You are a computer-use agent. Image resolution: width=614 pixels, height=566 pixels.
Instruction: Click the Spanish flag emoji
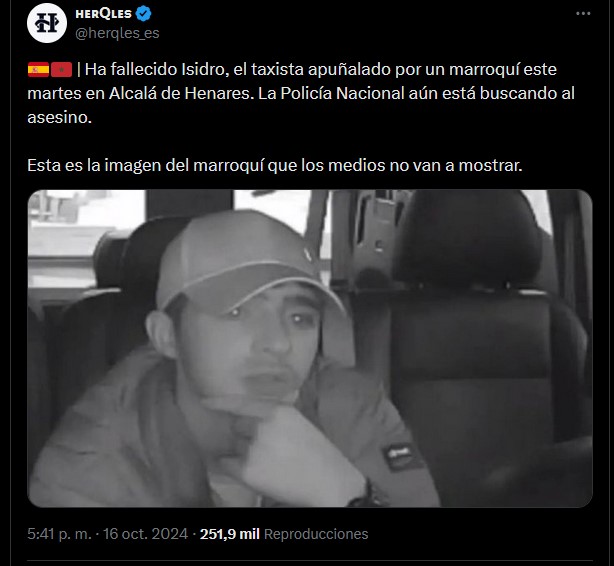tap(38, 70)
